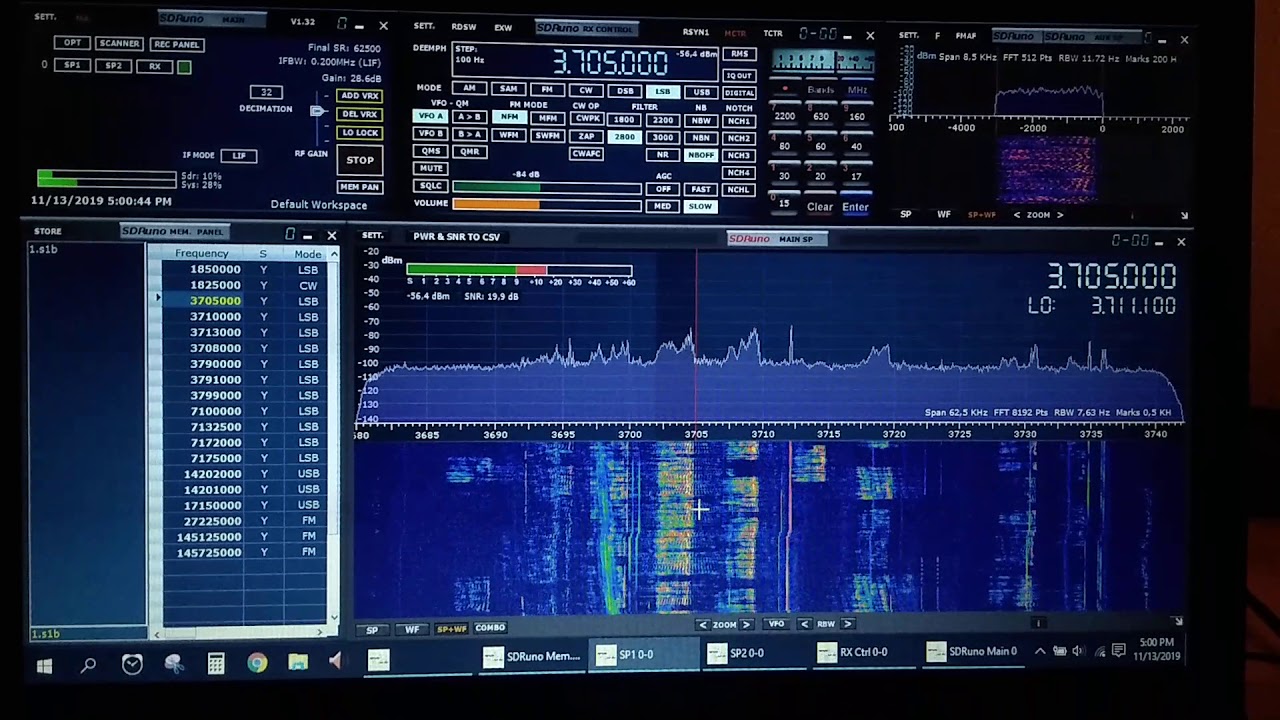Image resolution: width=1280 pixels, height=720 pixels.
Task: Open the Bands selector on the keypad
Action: (x=821, y=90)
